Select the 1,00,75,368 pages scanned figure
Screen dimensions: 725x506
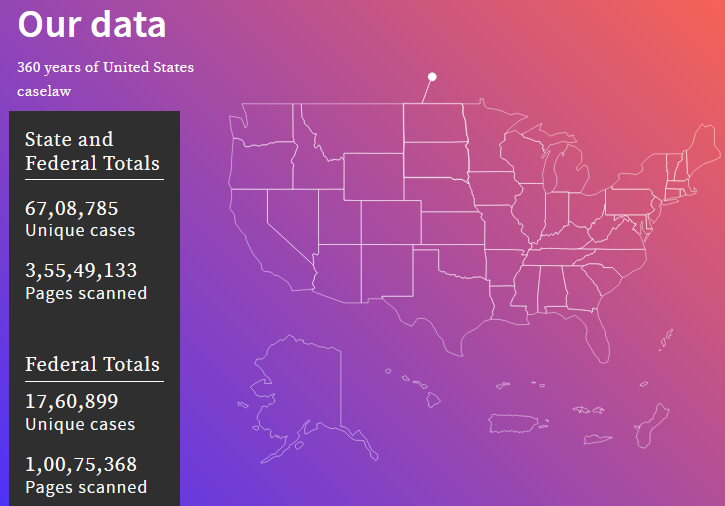point(81,464)
